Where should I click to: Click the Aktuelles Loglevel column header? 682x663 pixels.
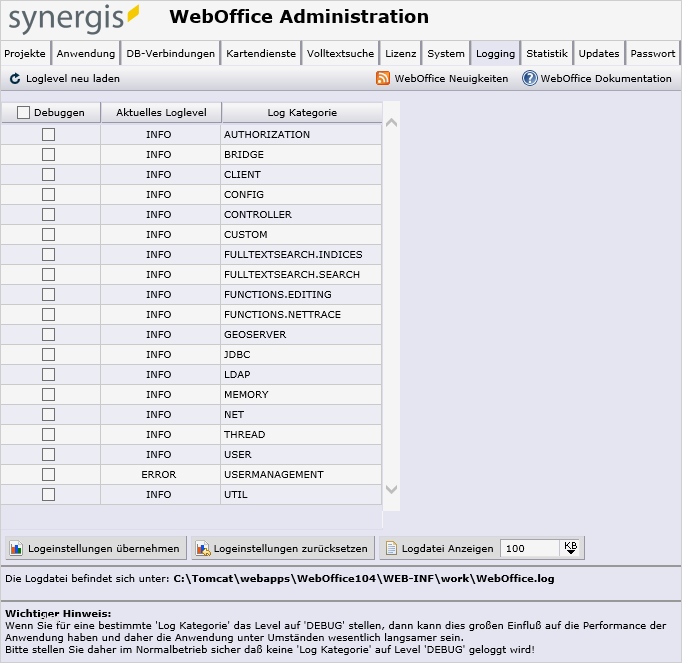[161, 113]
